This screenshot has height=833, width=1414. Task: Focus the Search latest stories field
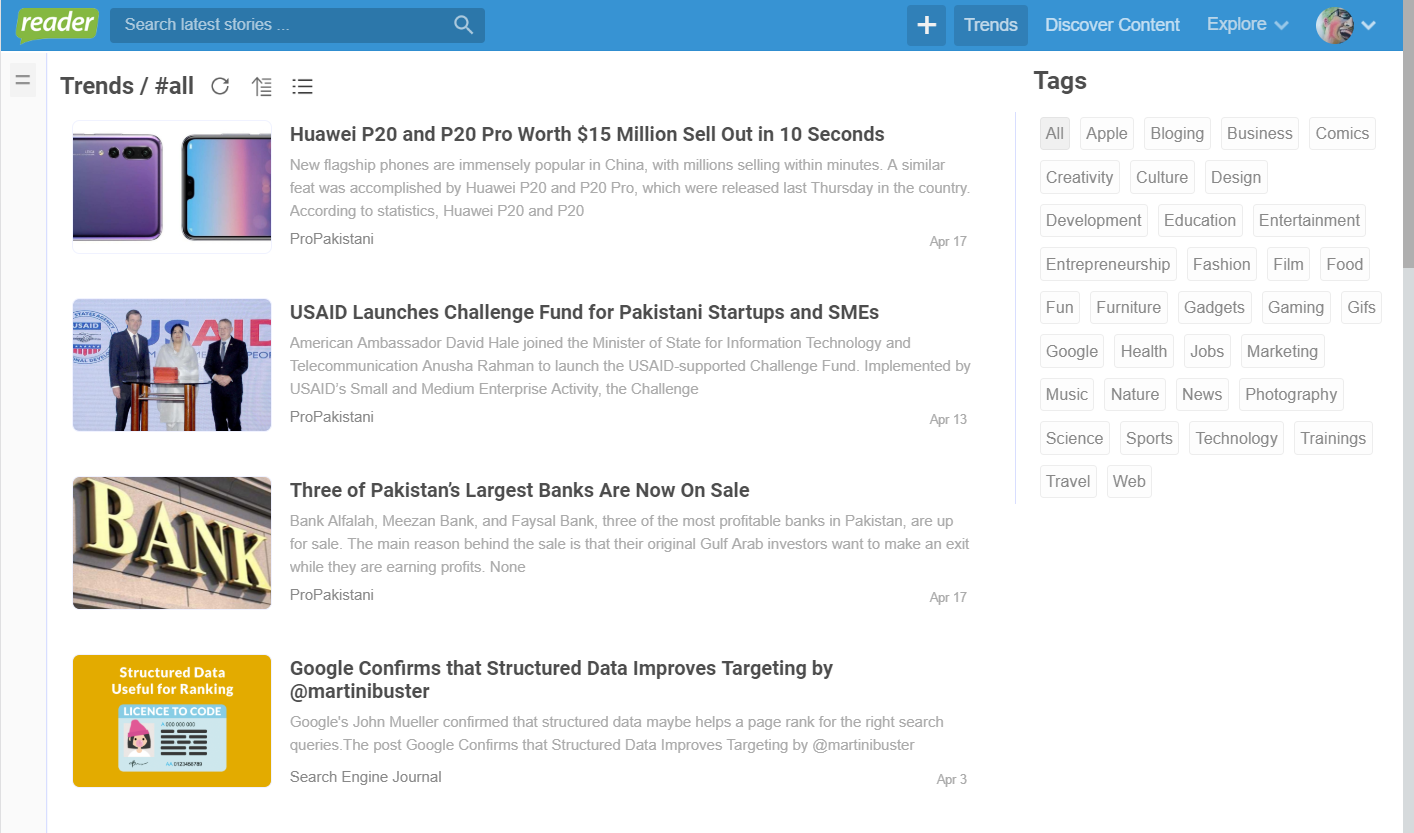297,25
